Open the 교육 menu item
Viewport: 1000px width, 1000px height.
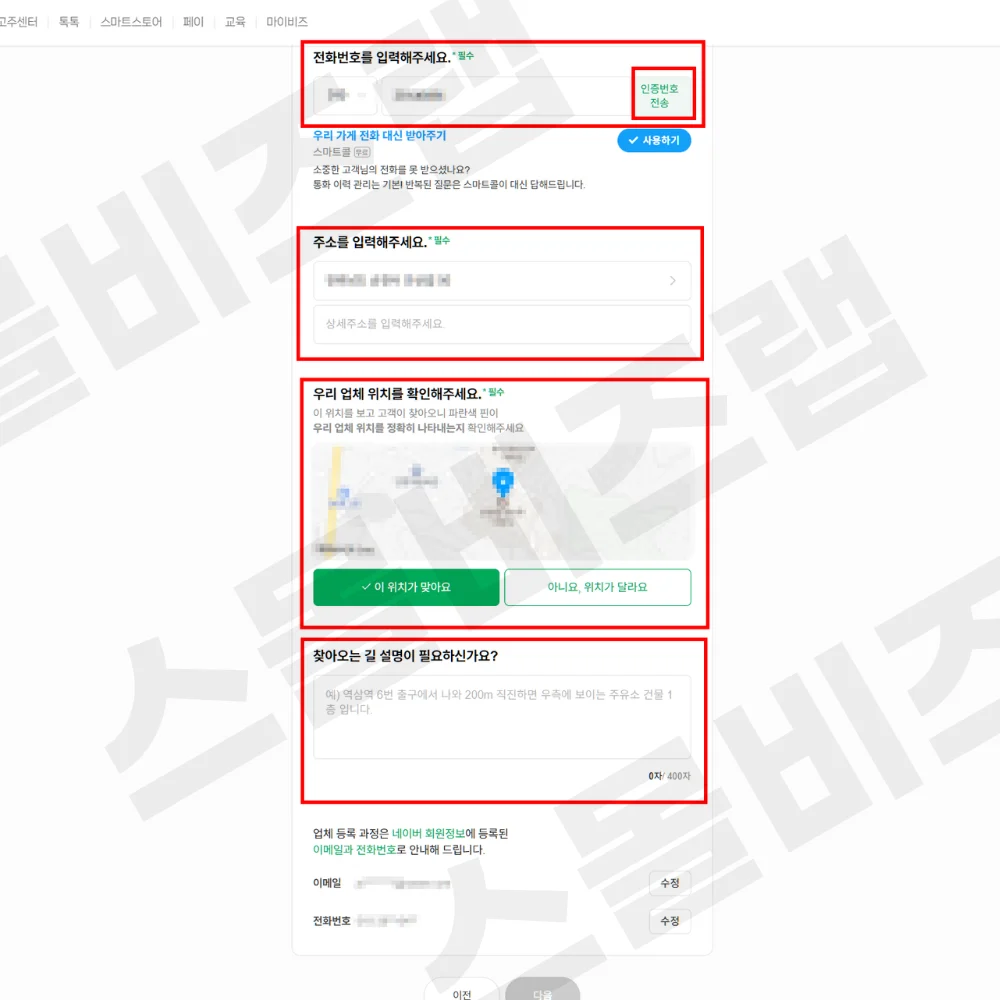(235, 22)
